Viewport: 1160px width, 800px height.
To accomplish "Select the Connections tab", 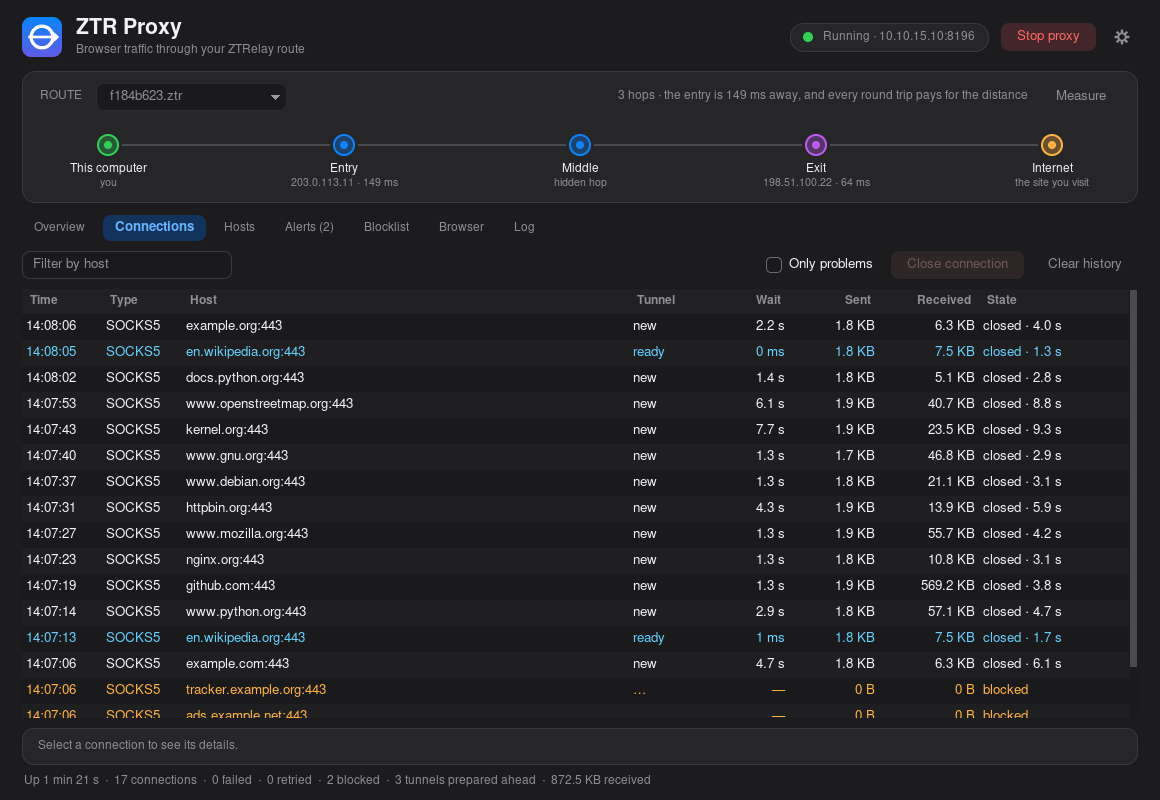I will coord(155,227).
